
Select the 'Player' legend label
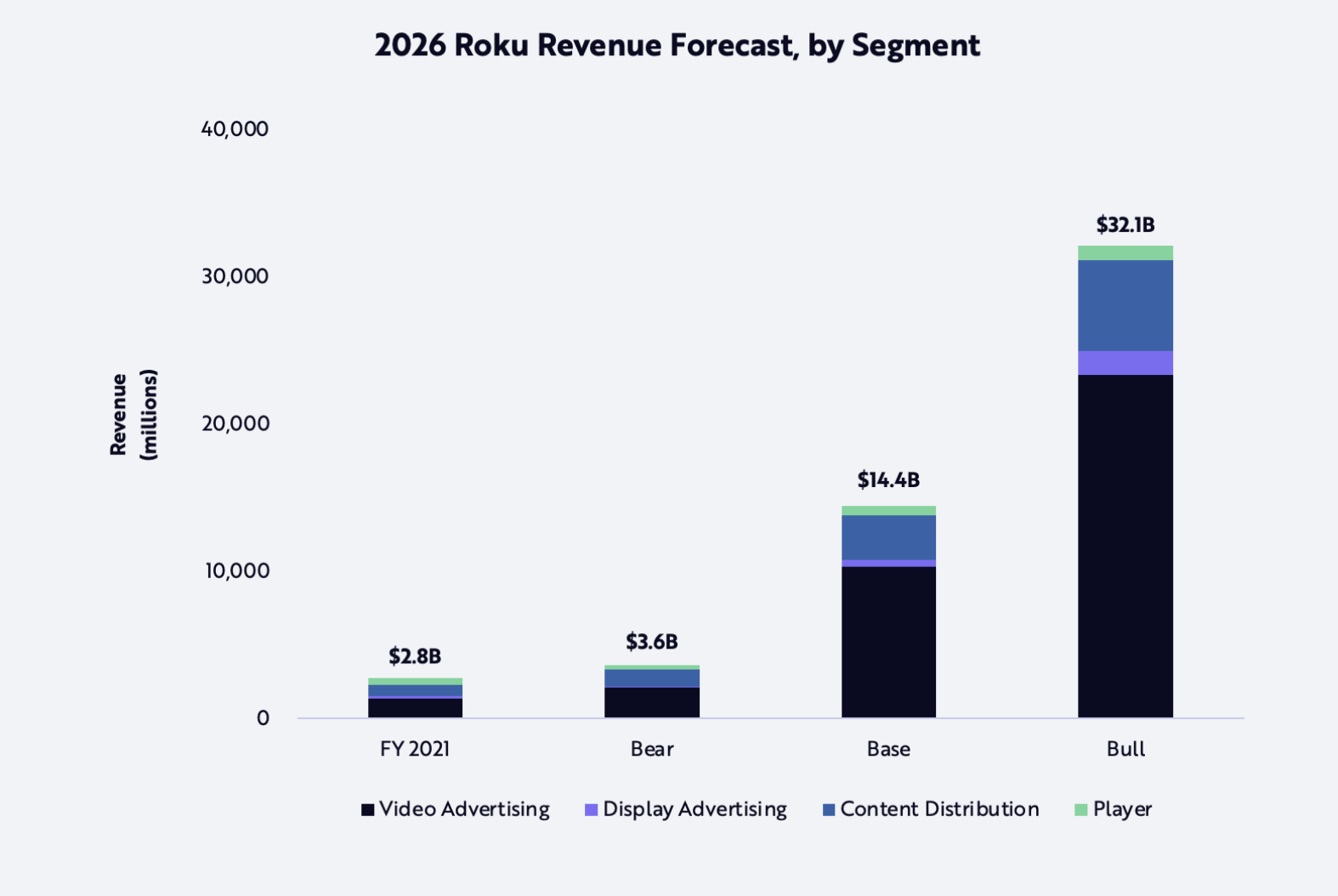click(x=1122, y=809)
